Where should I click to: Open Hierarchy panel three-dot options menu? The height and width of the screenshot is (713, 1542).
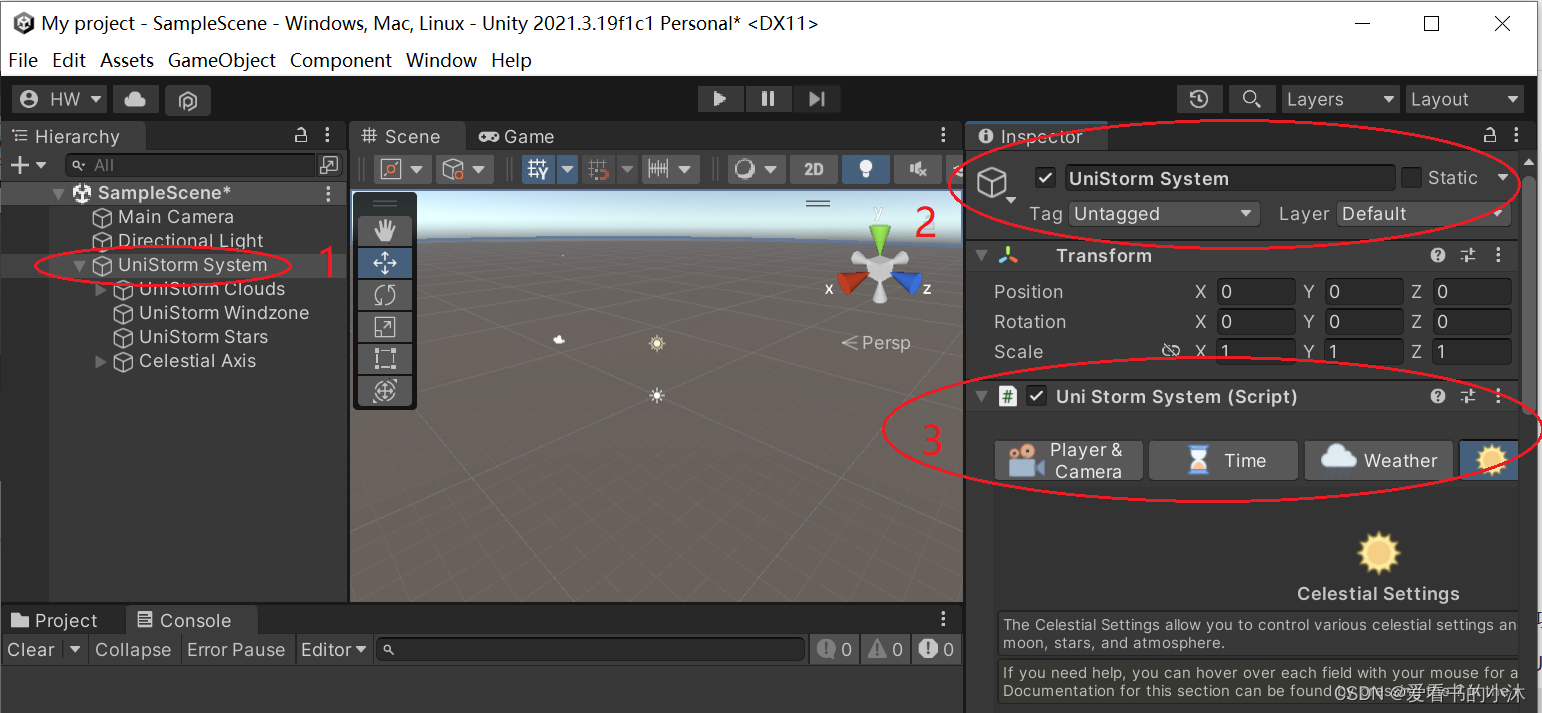click(328, 136)
